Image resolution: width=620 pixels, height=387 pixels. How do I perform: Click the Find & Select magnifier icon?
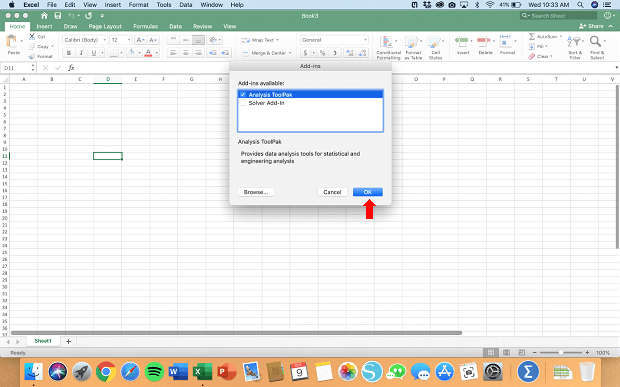(595, 41)
